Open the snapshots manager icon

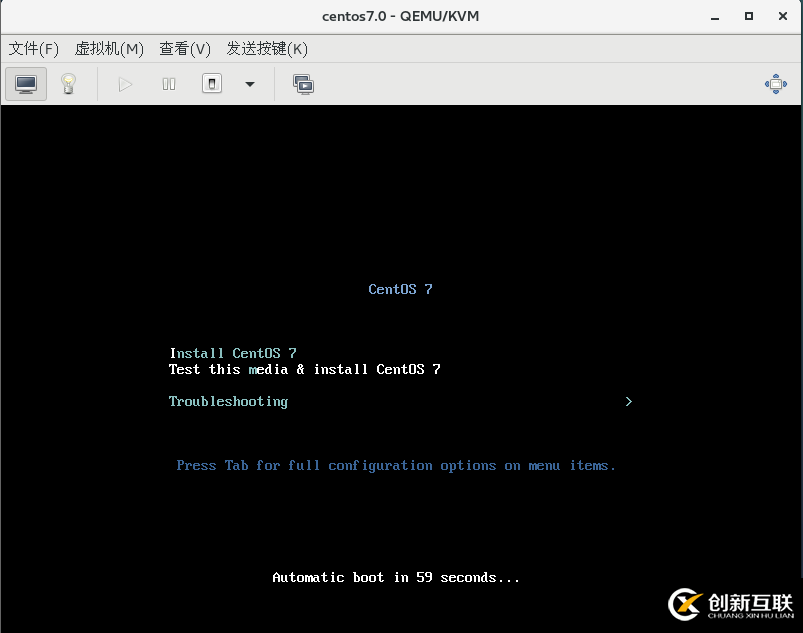303,84
